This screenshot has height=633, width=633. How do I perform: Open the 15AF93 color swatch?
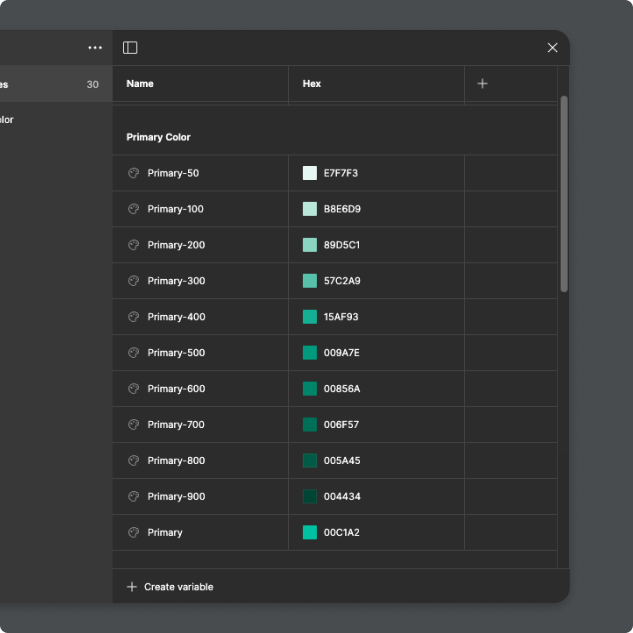pos(310,317)
